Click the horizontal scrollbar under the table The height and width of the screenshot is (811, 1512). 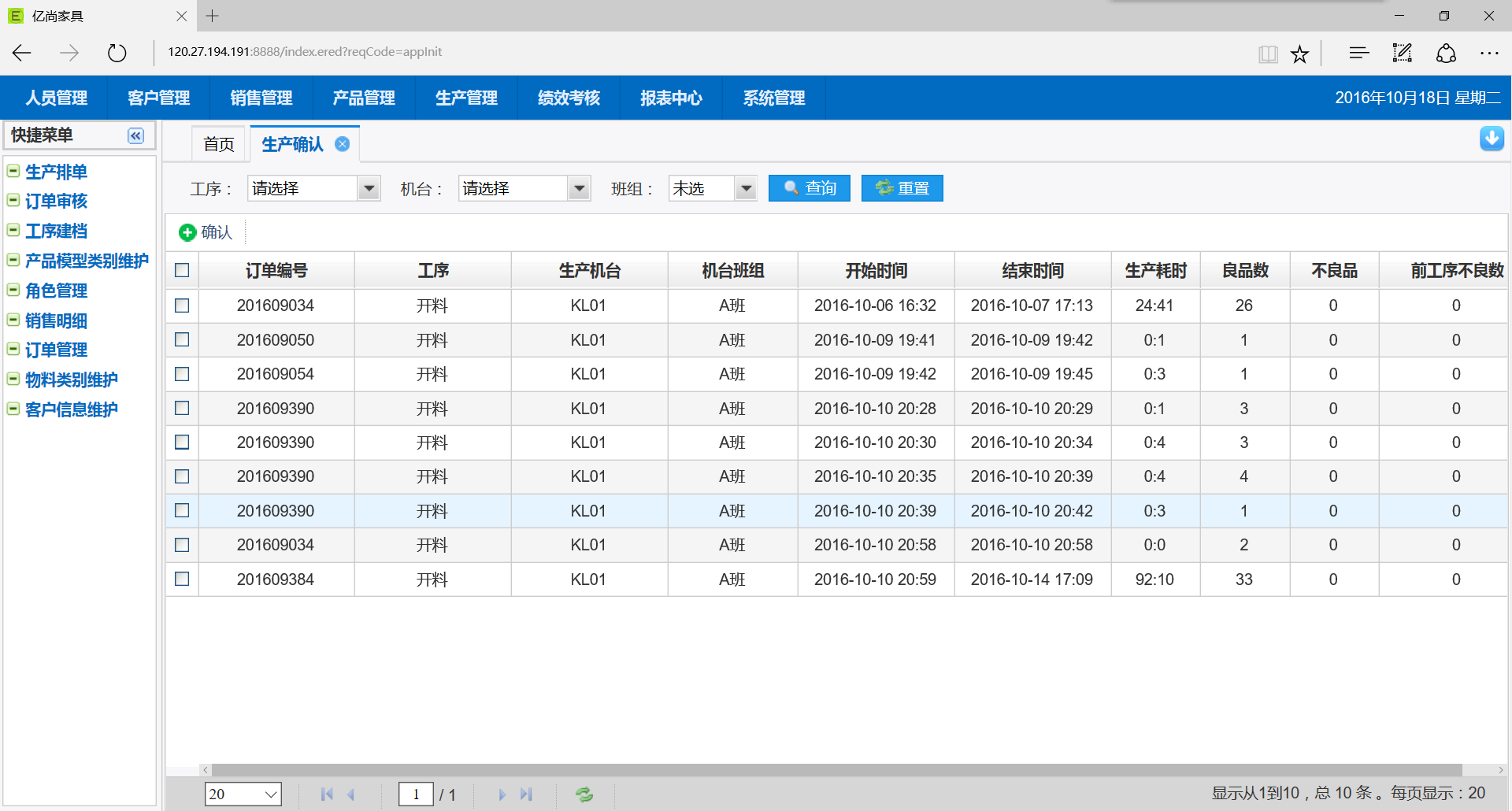click(x=835, y=770)
